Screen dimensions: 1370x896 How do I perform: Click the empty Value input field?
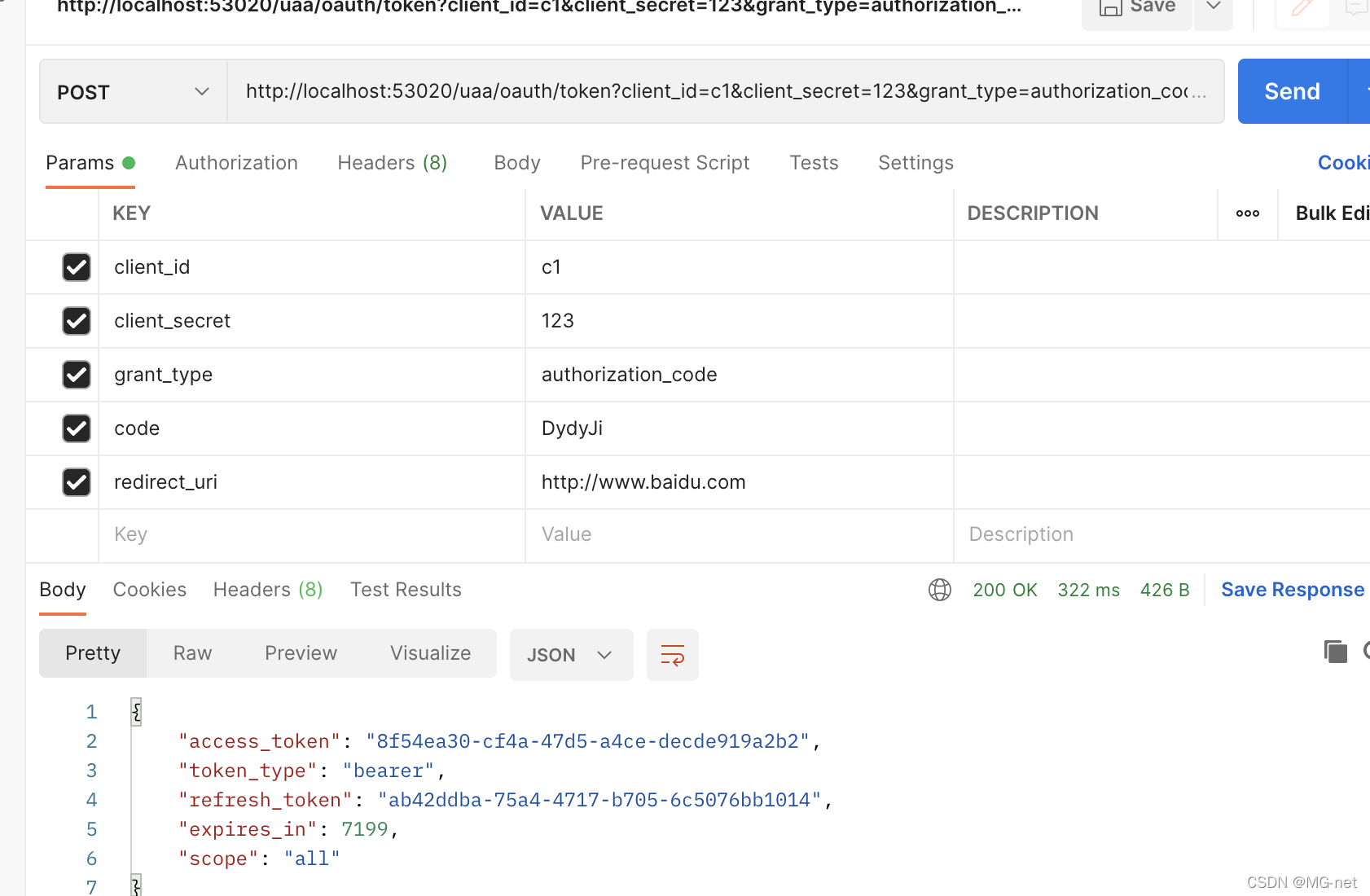click(x=740, y=535)
